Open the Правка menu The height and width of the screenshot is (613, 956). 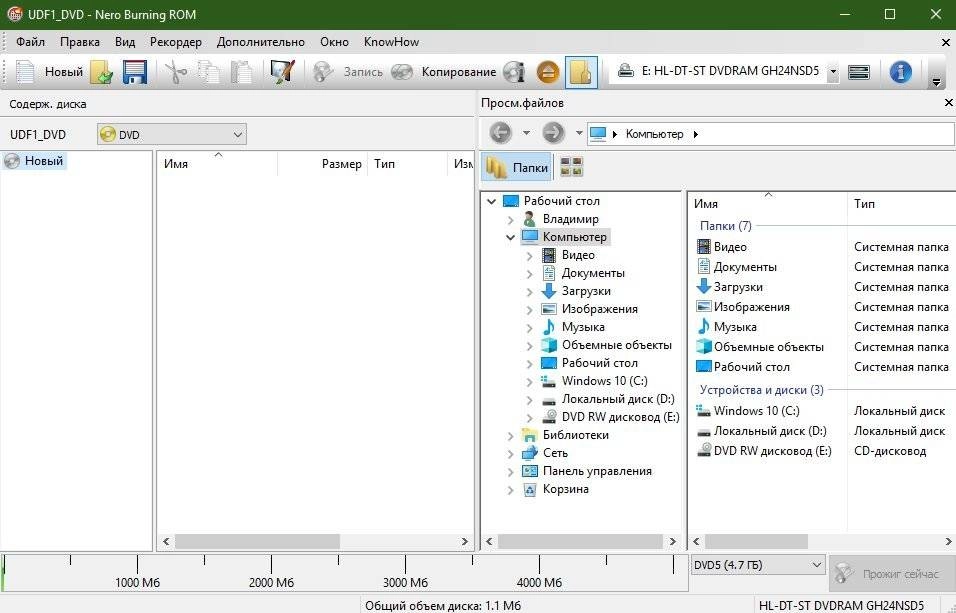(80, 42)
